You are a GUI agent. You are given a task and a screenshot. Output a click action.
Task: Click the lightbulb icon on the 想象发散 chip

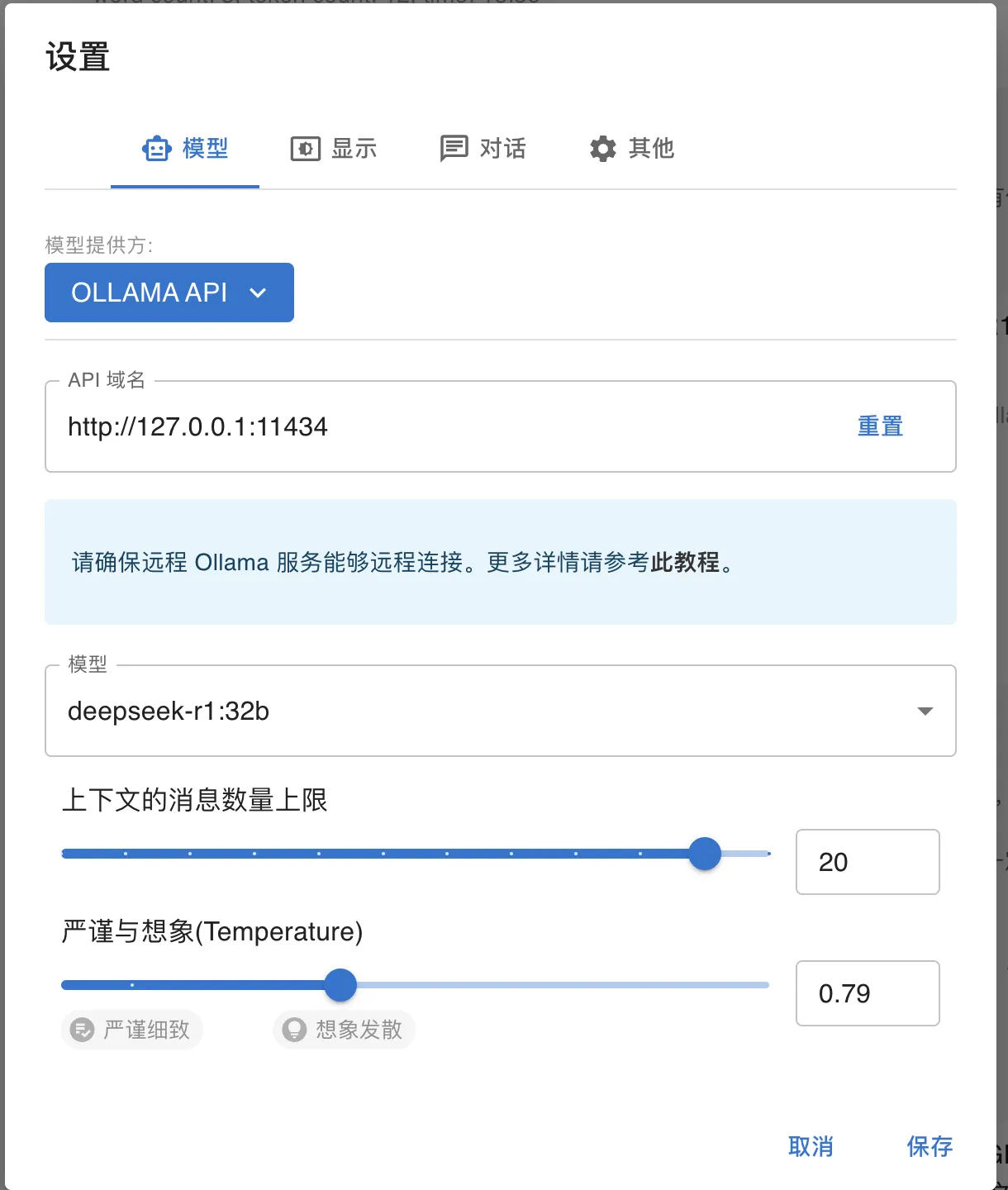click(x=294, y=1030)
